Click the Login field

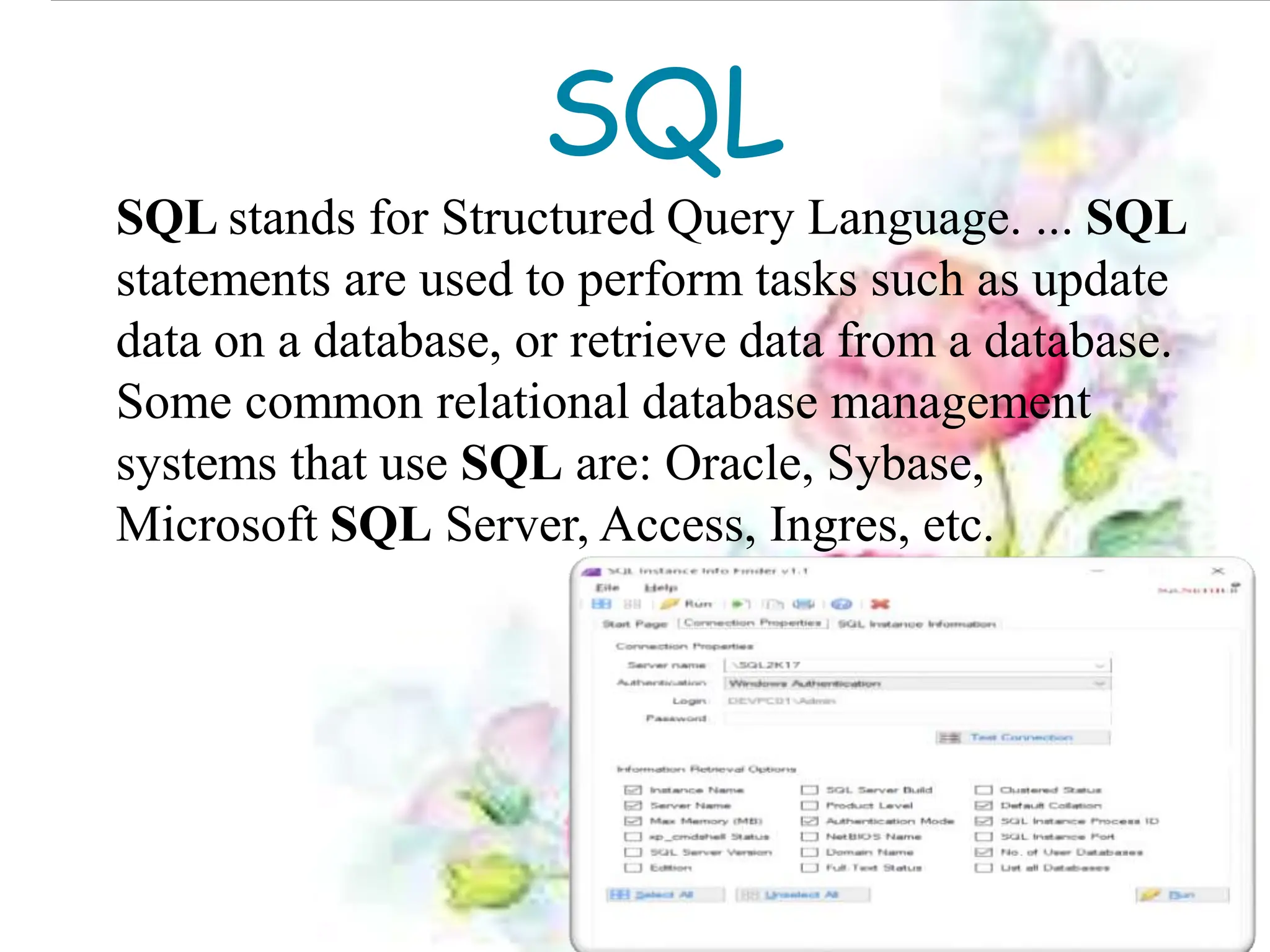click(917, 700)
